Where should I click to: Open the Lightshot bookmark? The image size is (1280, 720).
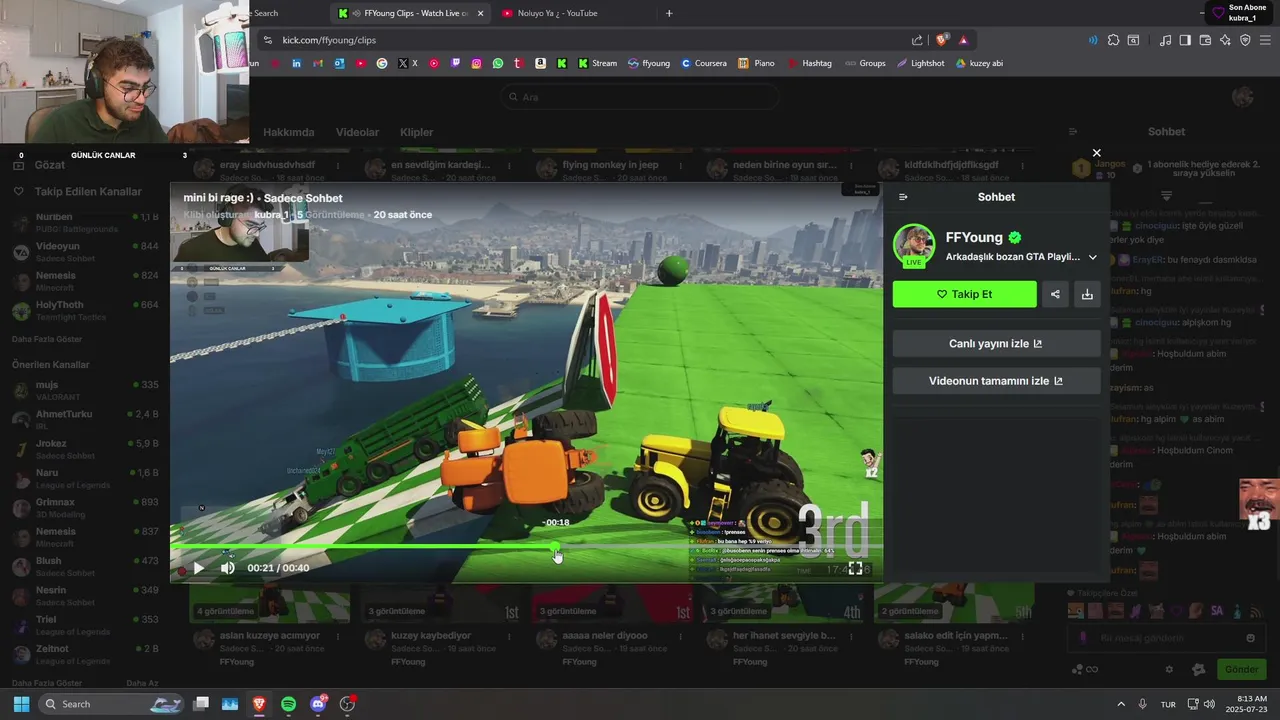pyautogui.click(x=921, y=63)
